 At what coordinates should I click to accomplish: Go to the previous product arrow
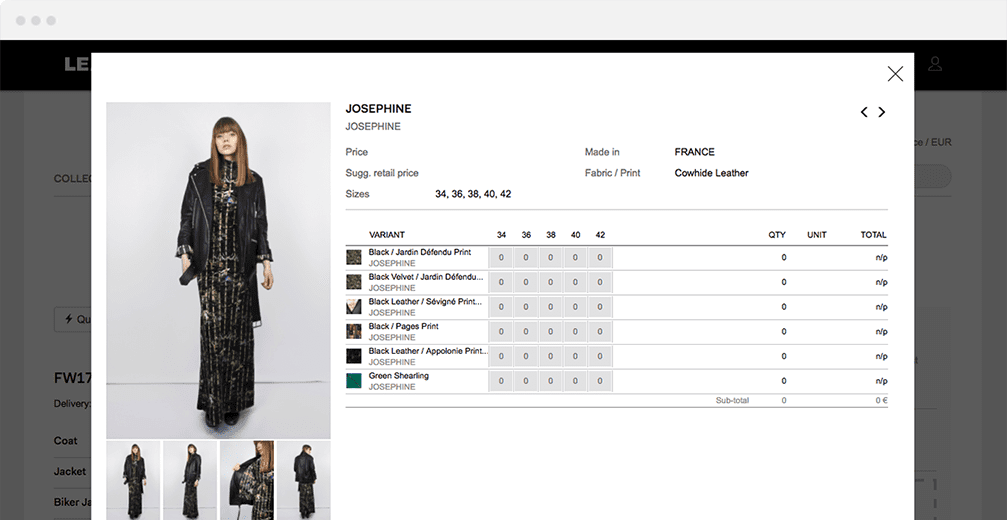pos(864,113)
